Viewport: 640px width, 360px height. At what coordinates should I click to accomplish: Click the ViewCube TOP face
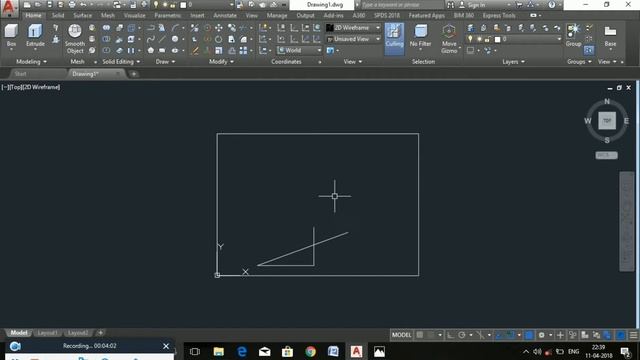607,120
